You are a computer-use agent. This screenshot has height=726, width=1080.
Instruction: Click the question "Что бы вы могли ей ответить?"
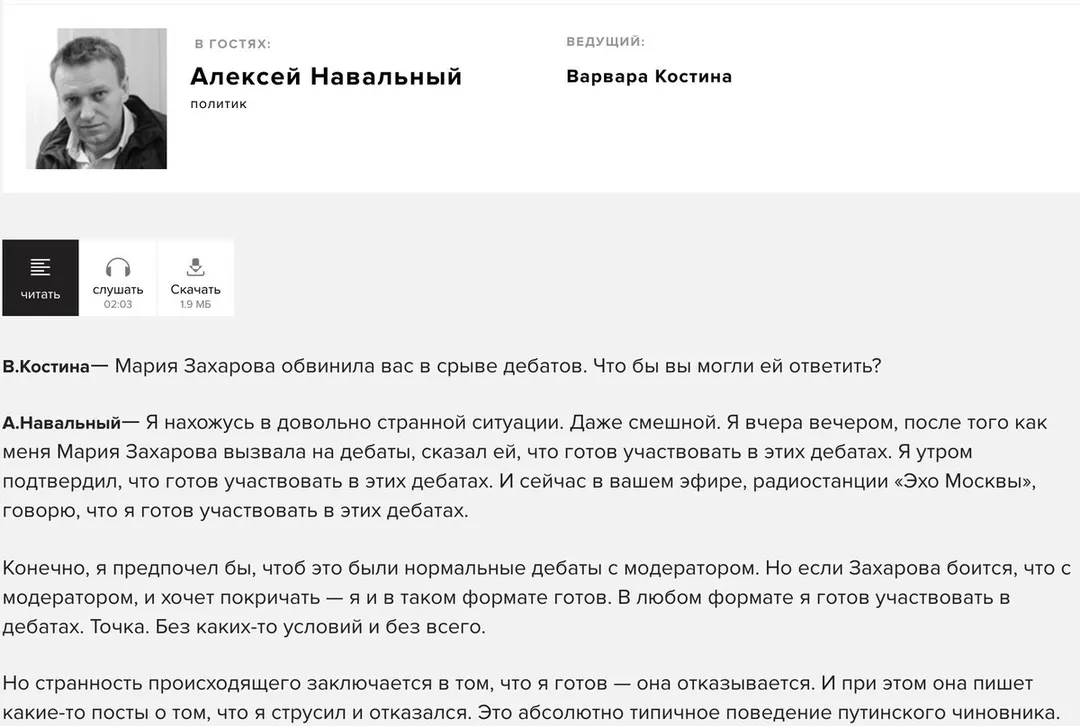[x=737, y=366]
